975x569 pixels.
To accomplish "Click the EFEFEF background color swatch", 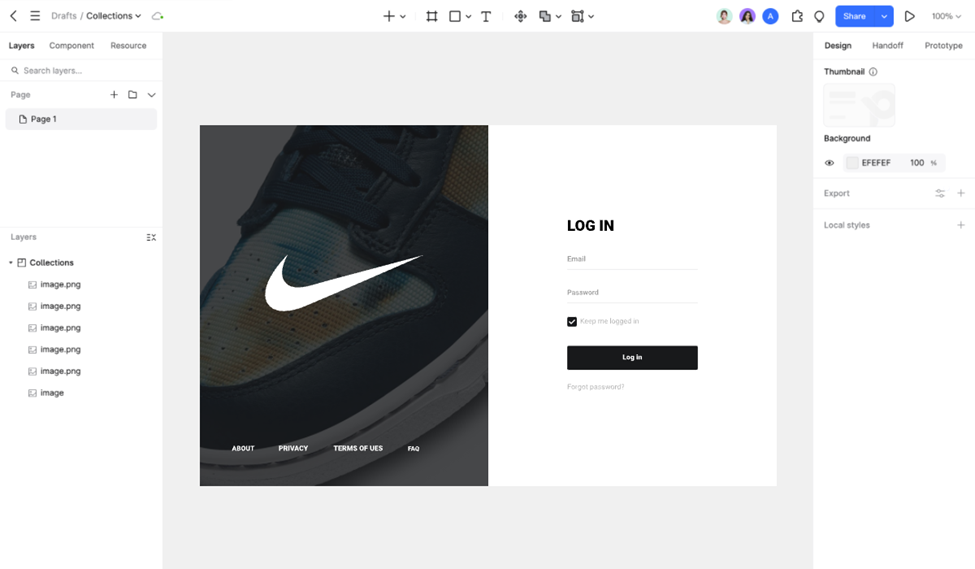I will [x=852, y=163].
